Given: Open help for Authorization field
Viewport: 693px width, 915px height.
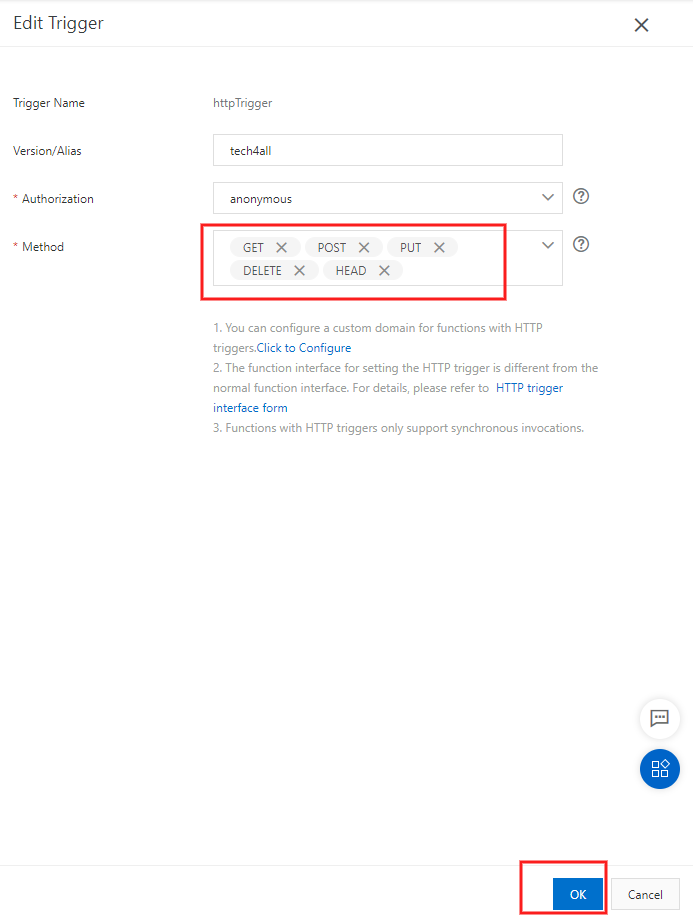Looking at the screenshot, I should 580,196.
